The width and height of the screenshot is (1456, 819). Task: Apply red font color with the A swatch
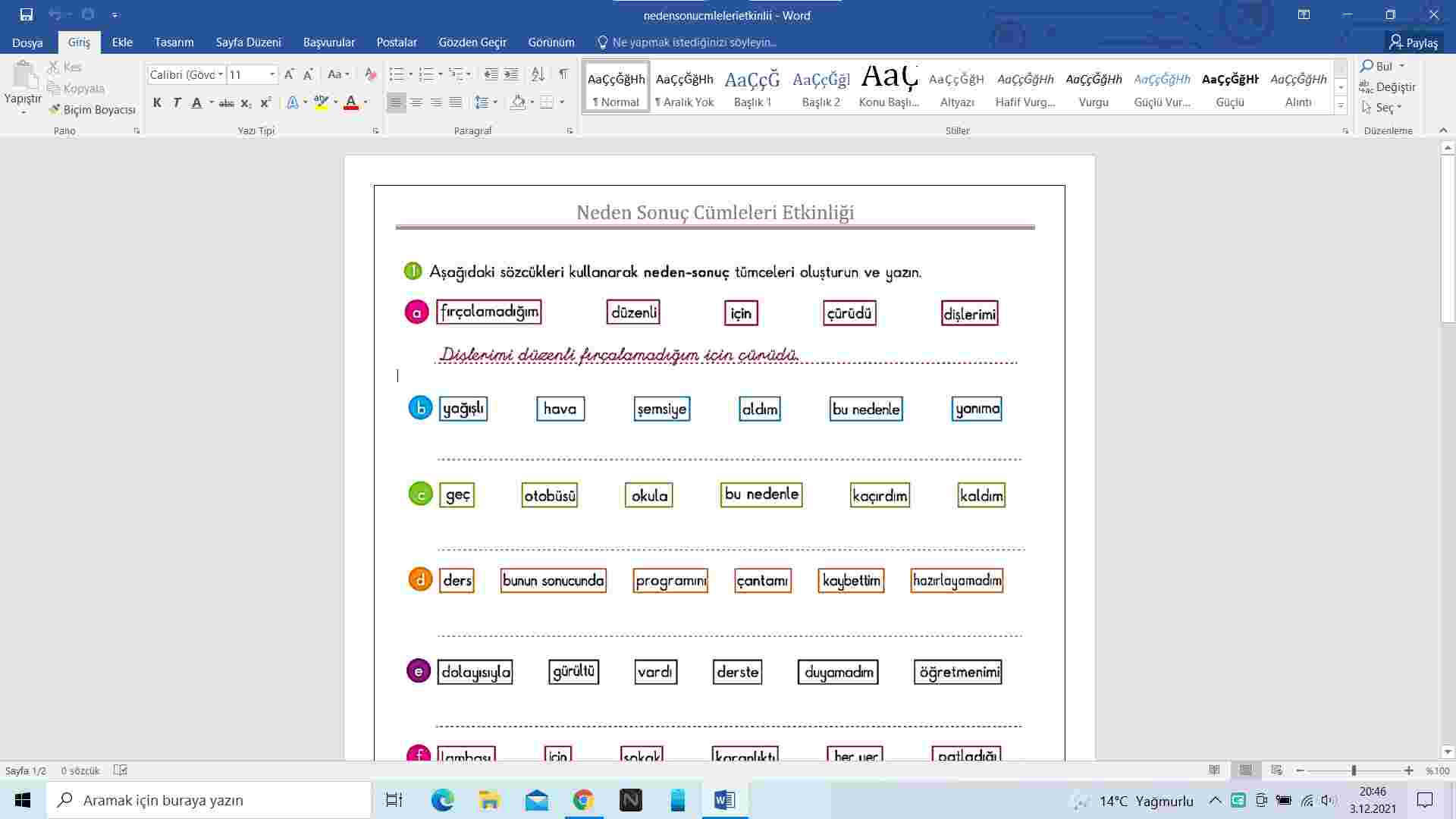tap(350, 102)
